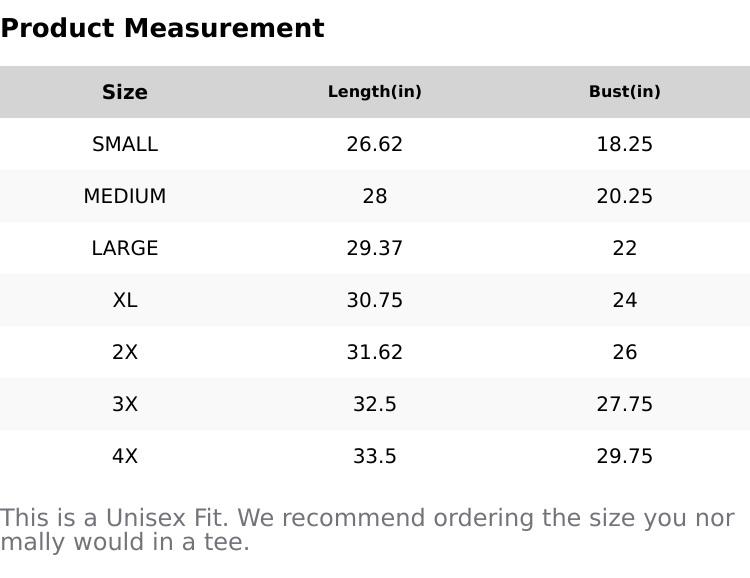Screen dimensions: 750x578
Task: Click the 2X size label
Action: 125,352
